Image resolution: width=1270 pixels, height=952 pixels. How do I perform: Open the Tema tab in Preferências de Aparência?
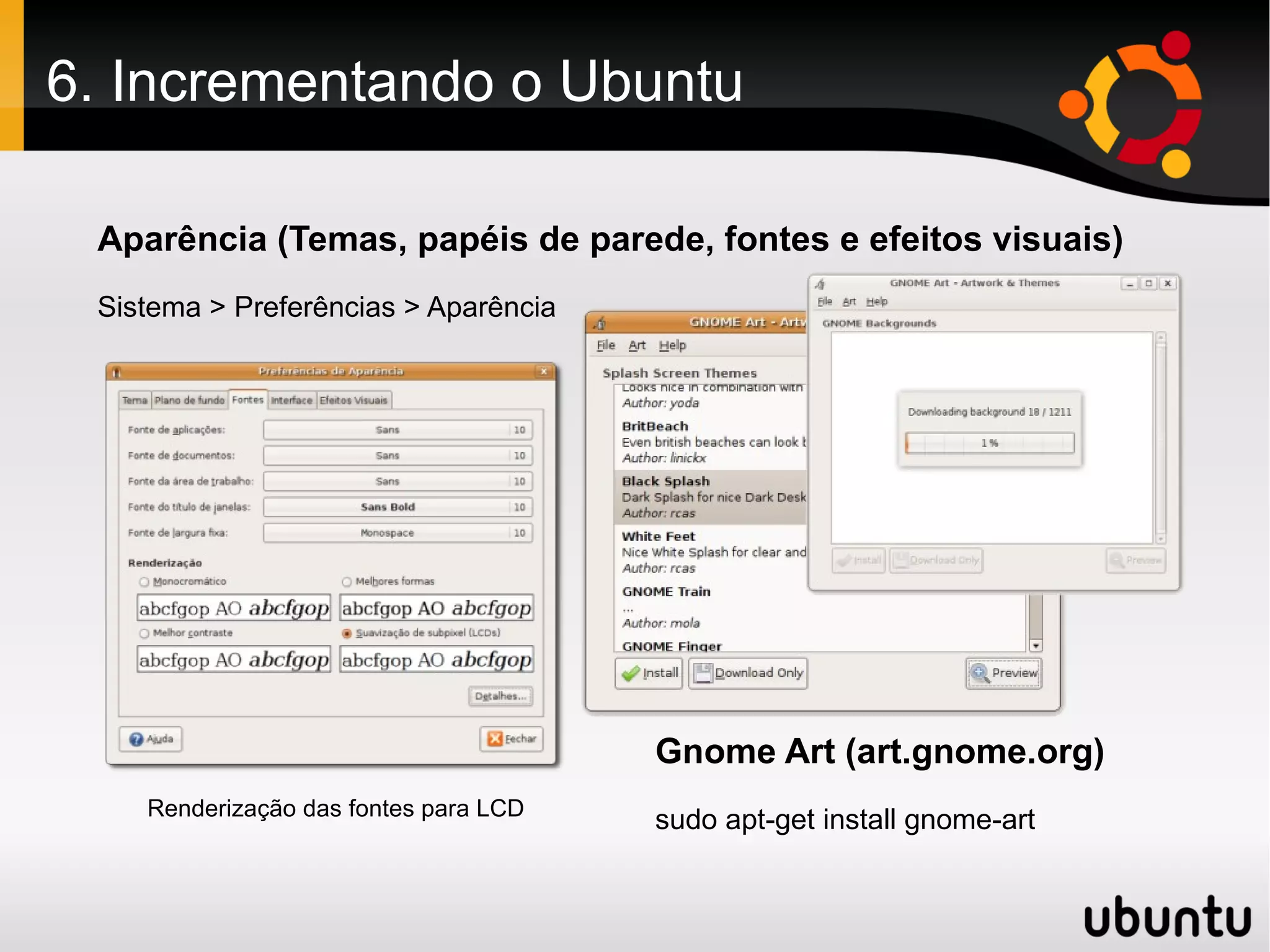click(x=135, y=401)
